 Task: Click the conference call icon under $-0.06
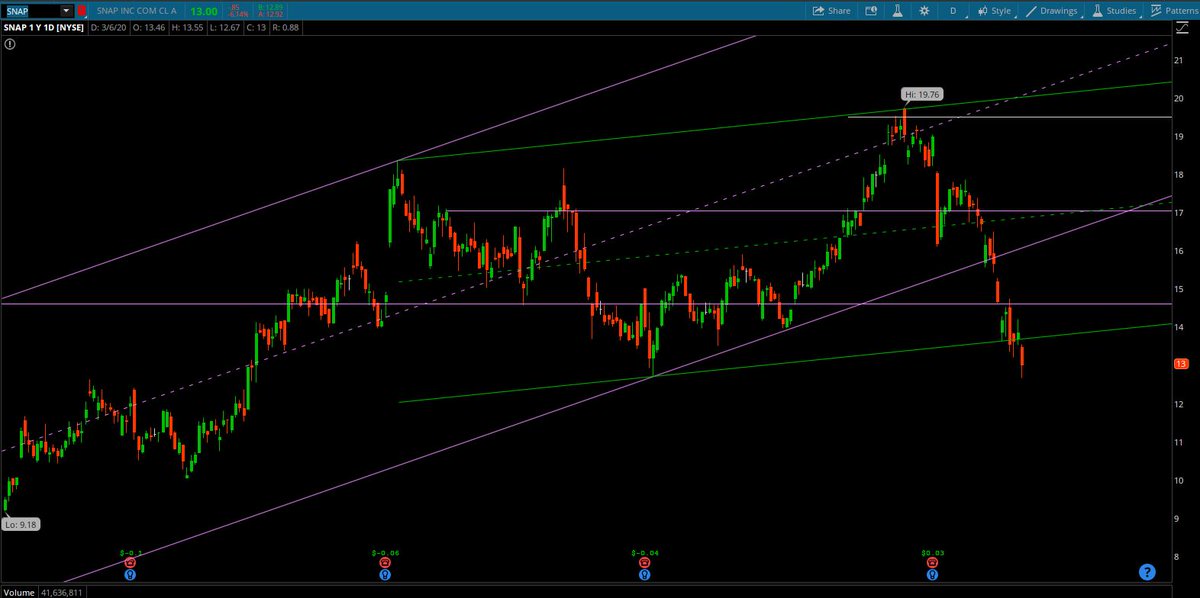(x=385, y=575)
